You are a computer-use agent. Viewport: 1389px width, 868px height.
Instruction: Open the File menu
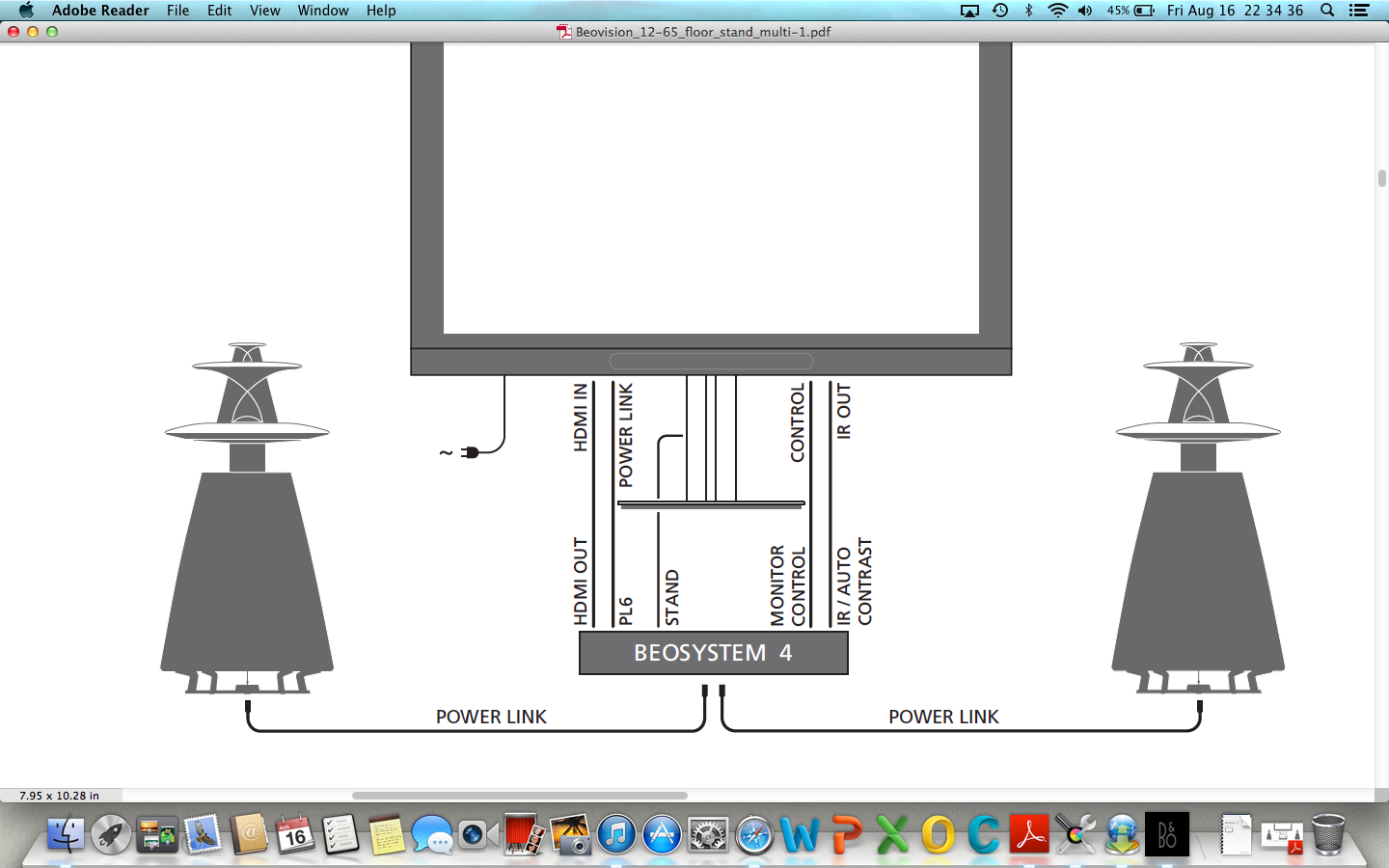177,11
